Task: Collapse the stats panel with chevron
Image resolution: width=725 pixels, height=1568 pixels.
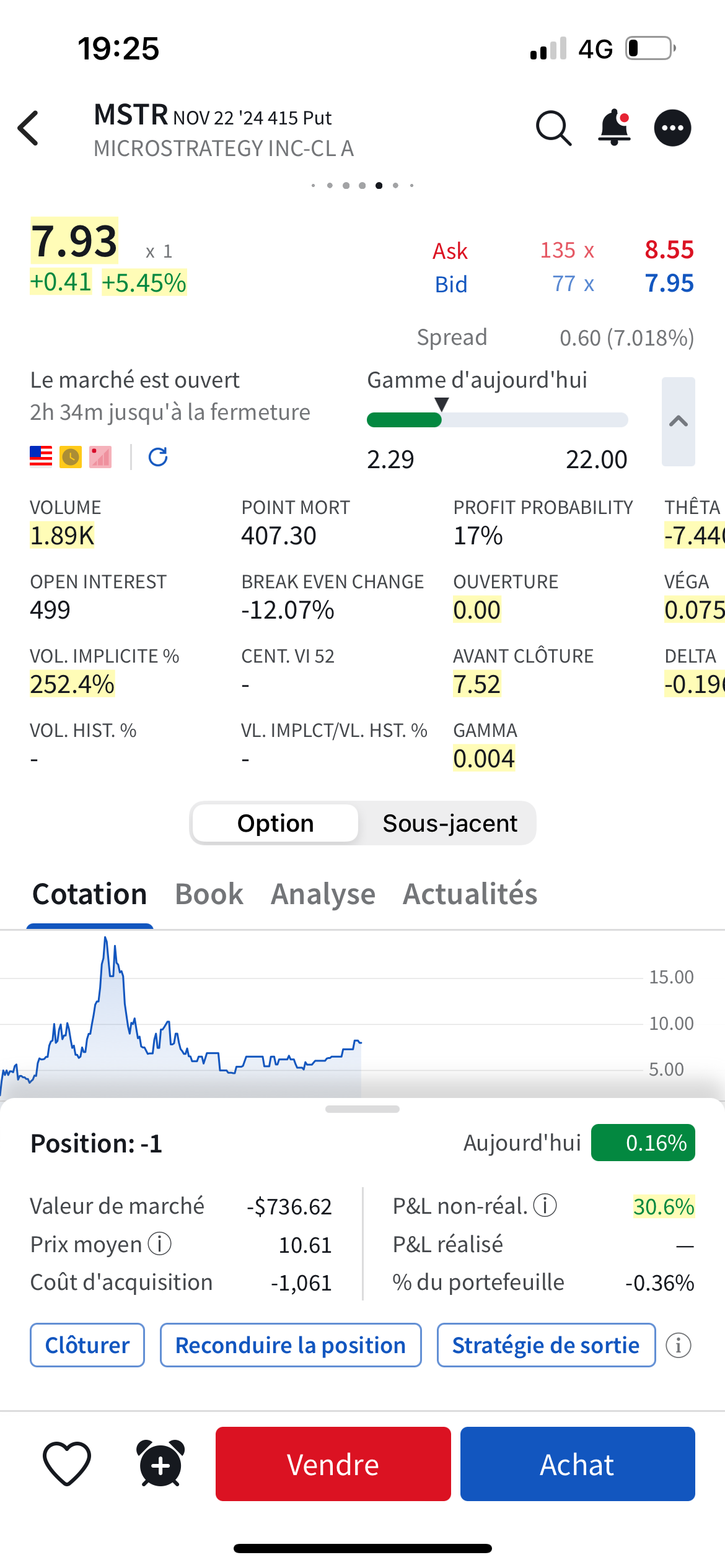Action: [678, 421]
